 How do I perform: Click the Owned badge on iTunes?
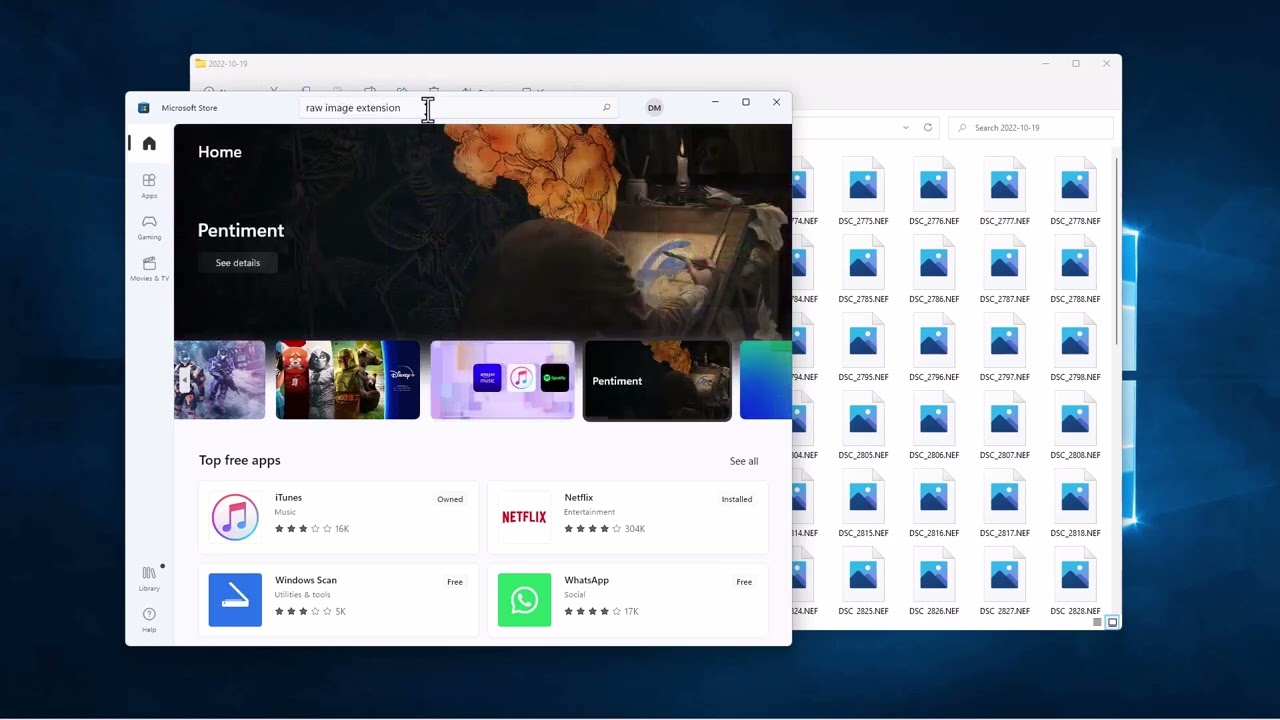point(450,499)
